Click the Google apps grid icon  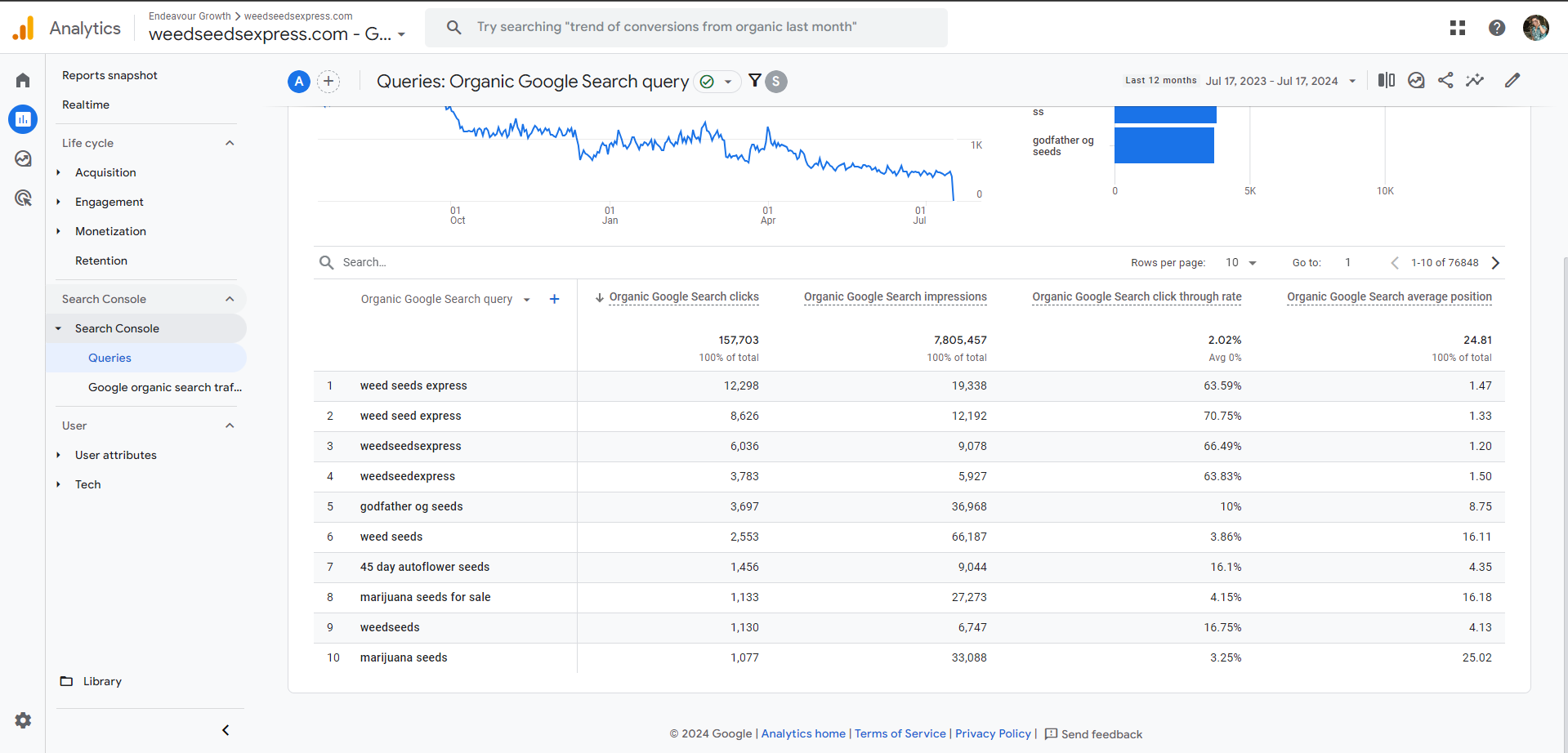click(x=1458, y=27)
